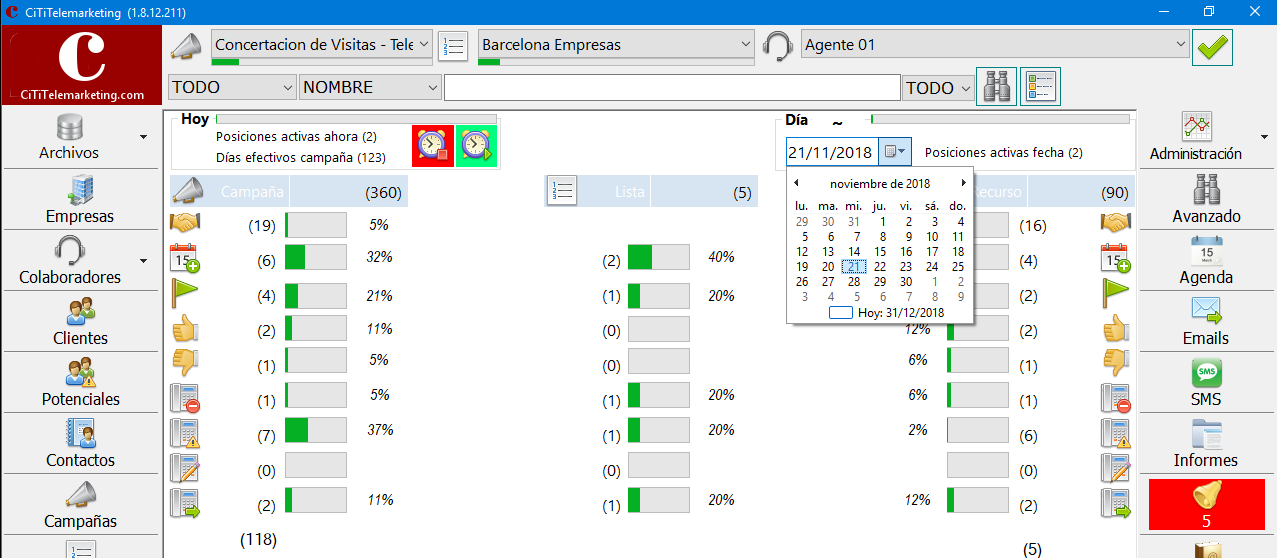This screenshot has height=558, width=1277.
Task: Click the 37% progress bar in Campaña column
Action: point(316,430)
